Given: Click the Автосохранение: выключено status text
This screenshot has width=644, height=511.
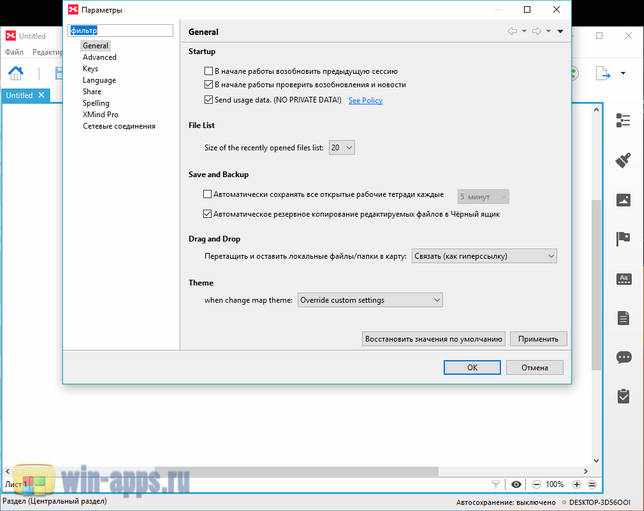Looking at the screenshot, I should point(506,502).
